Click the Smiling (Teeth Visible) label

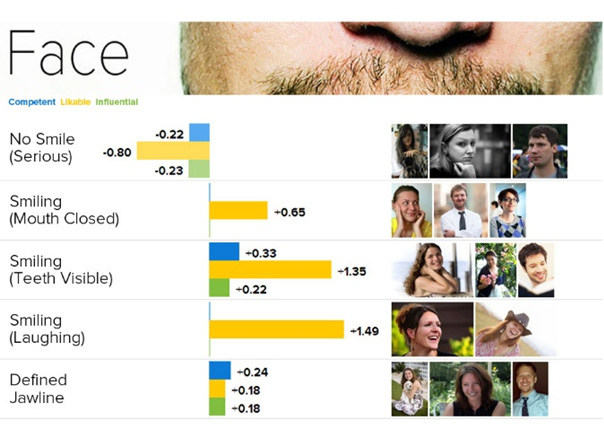pyautogui.click(x=61, y=270)
